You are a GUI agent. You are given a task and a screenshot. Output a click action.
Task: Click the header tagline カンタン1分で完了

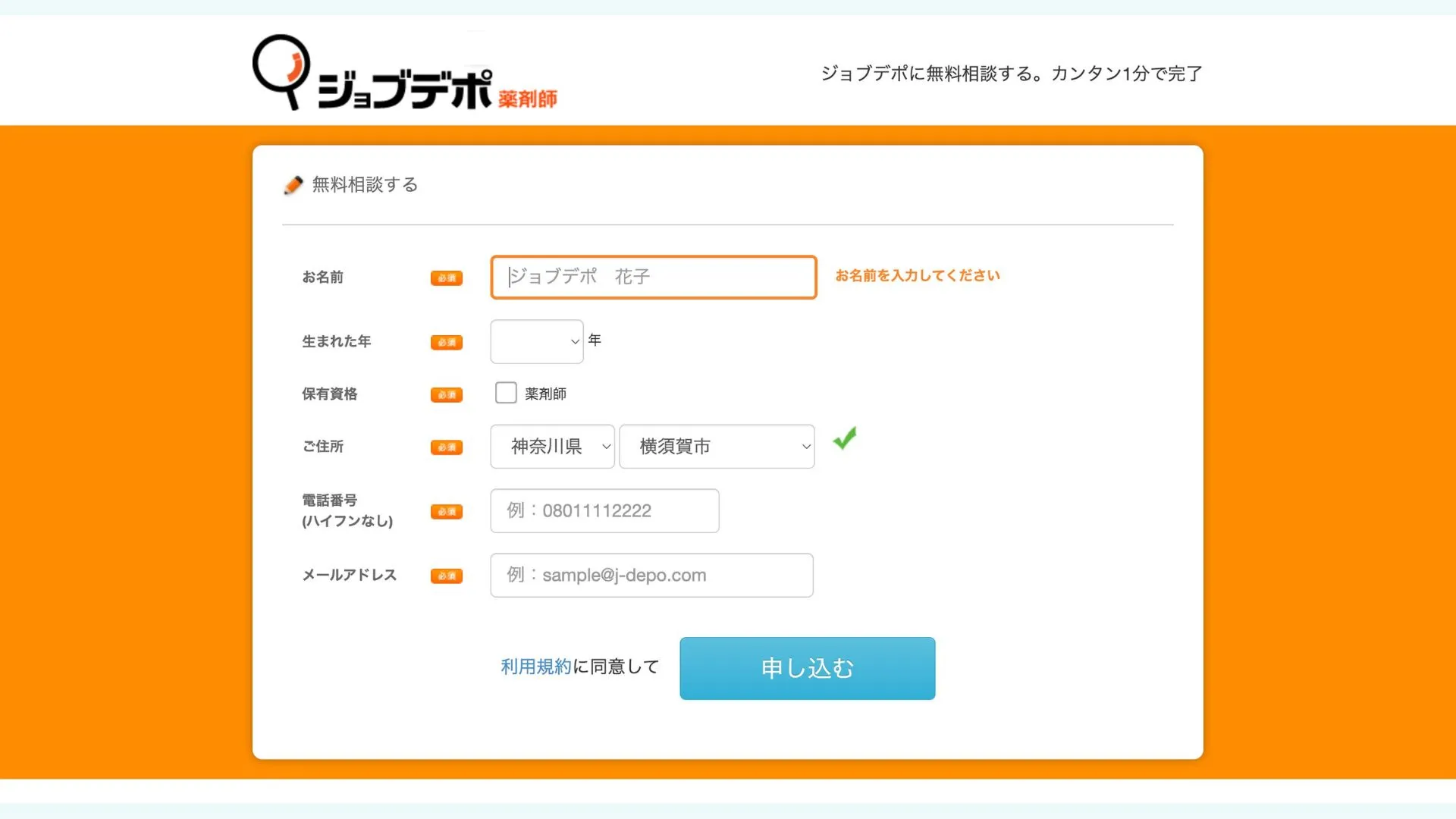1127,74
